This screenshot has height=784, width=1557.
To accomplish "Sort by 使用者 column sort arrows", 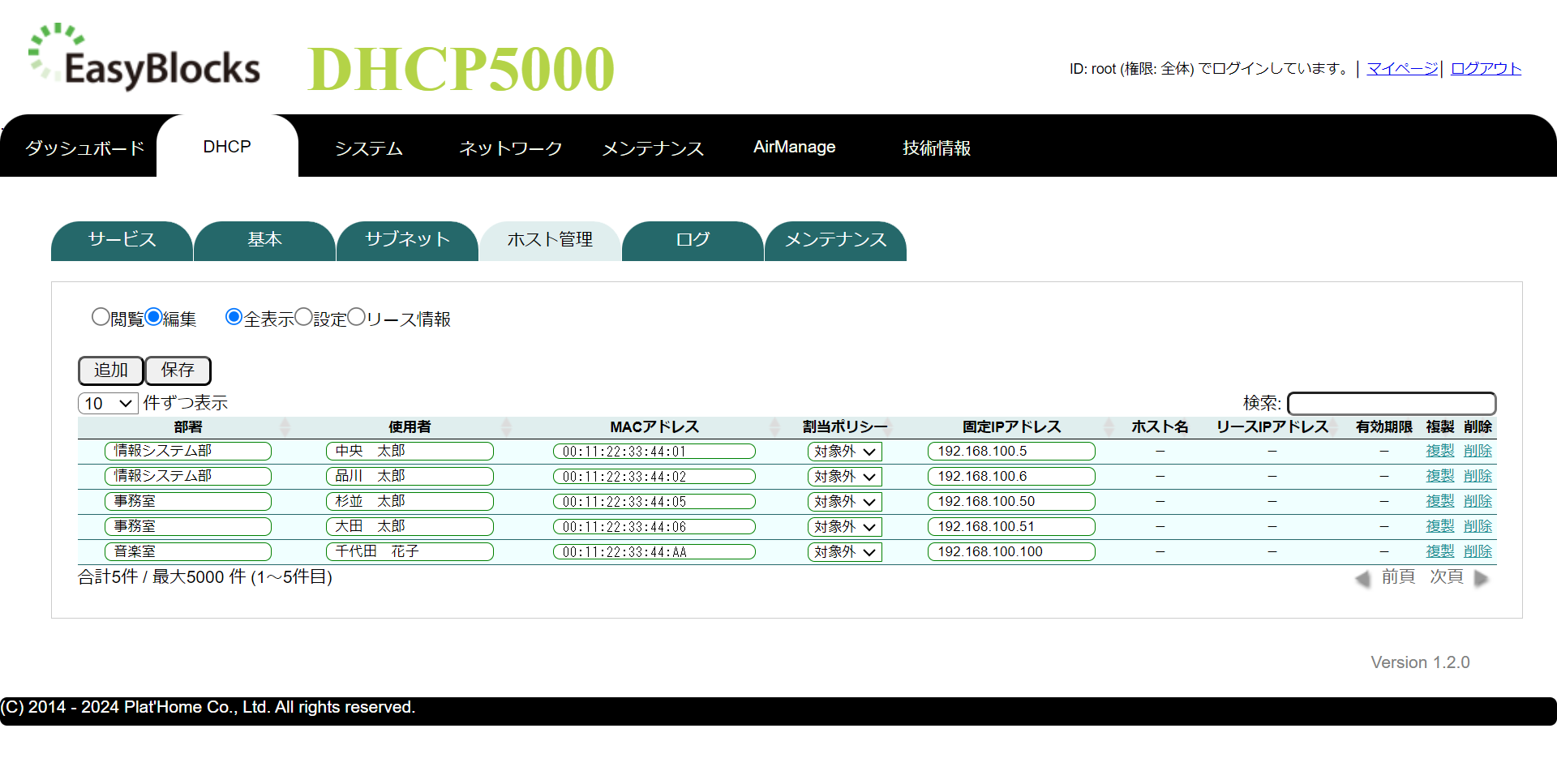I will click(x=506, y=426).
